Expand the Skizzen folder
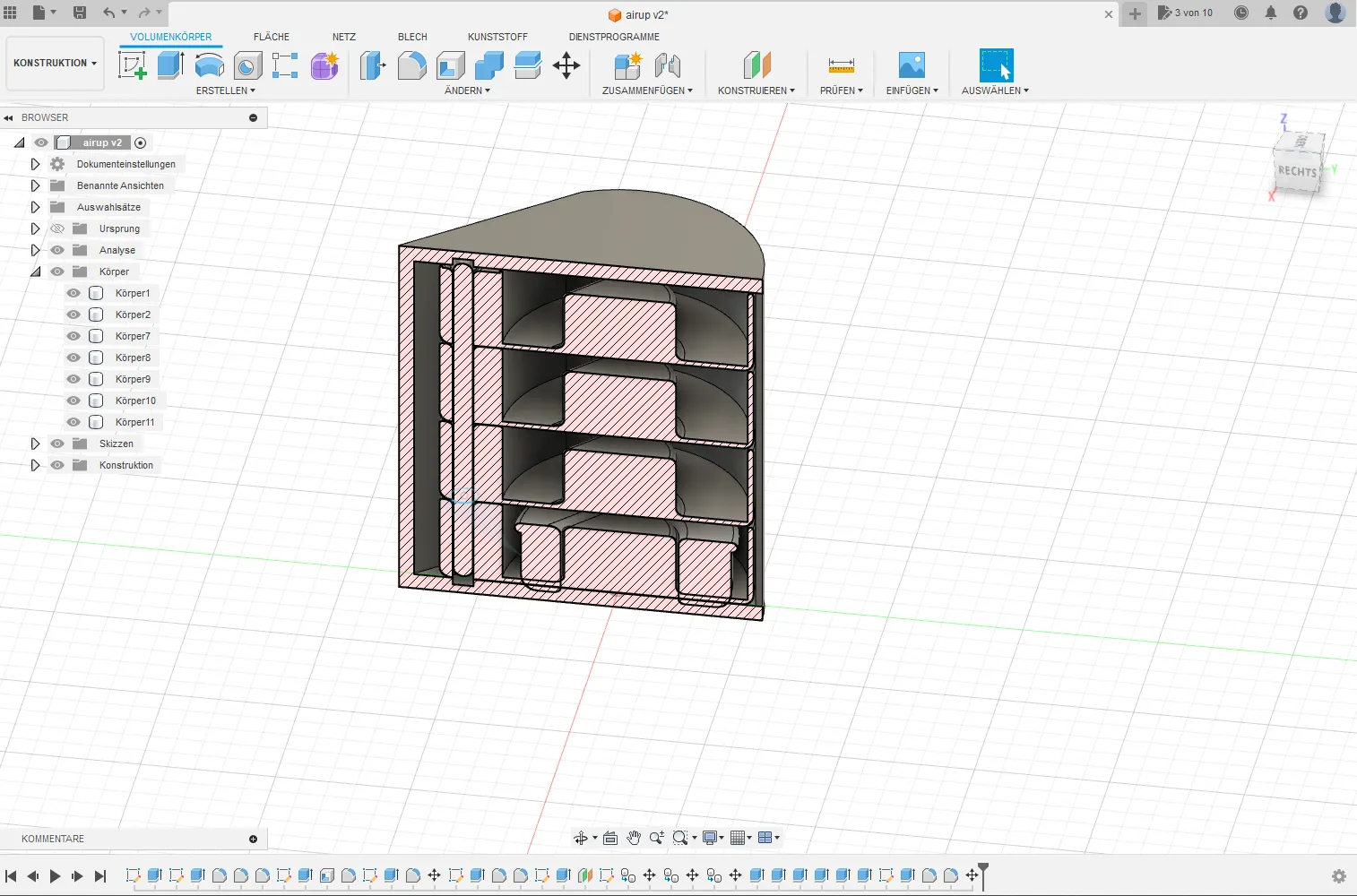Viewport: 1357px width, 896px height. tap(35, 444)
